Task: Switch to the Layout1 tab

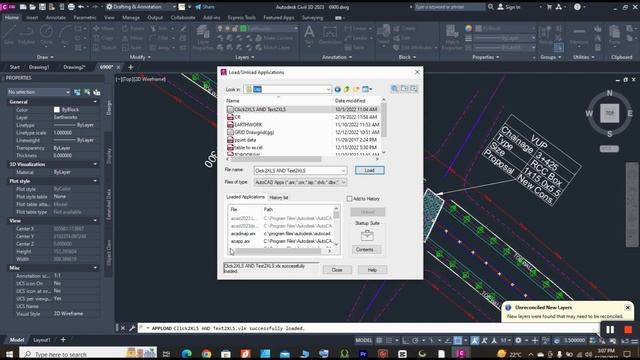Action: (41, 340)
